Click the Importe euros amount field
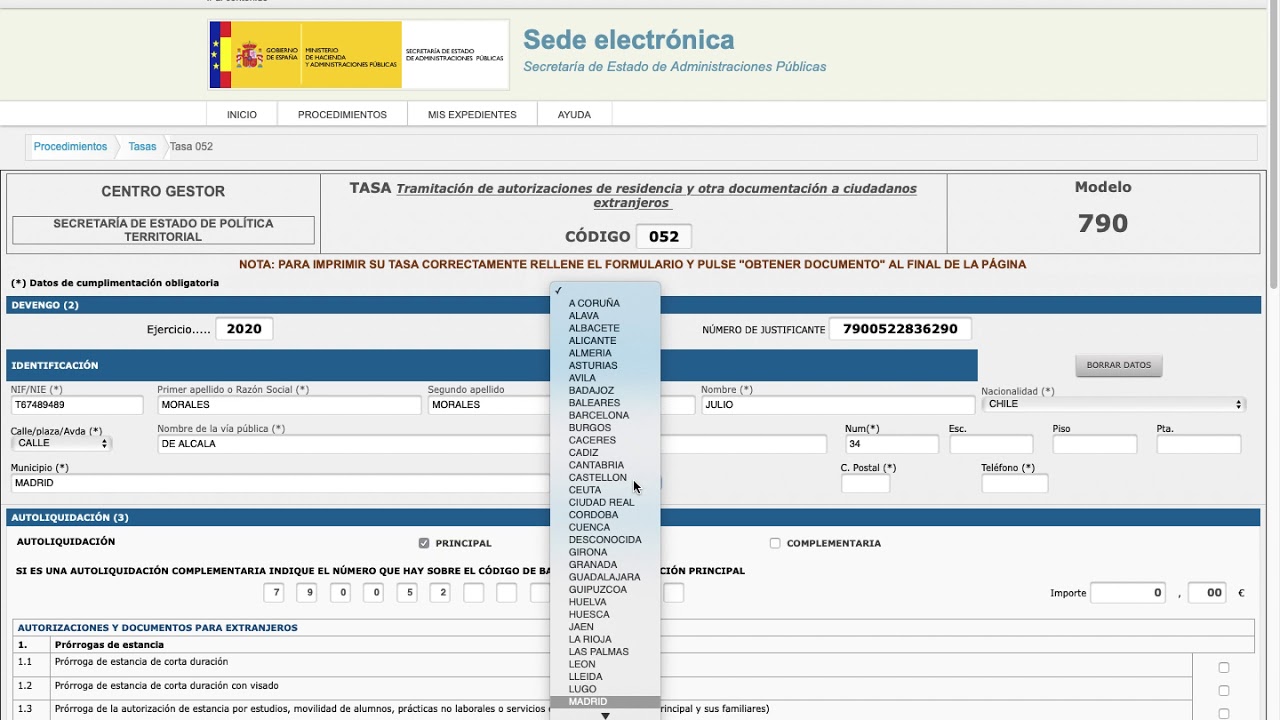This screenshot has width=1280, height=720. 1128,593
